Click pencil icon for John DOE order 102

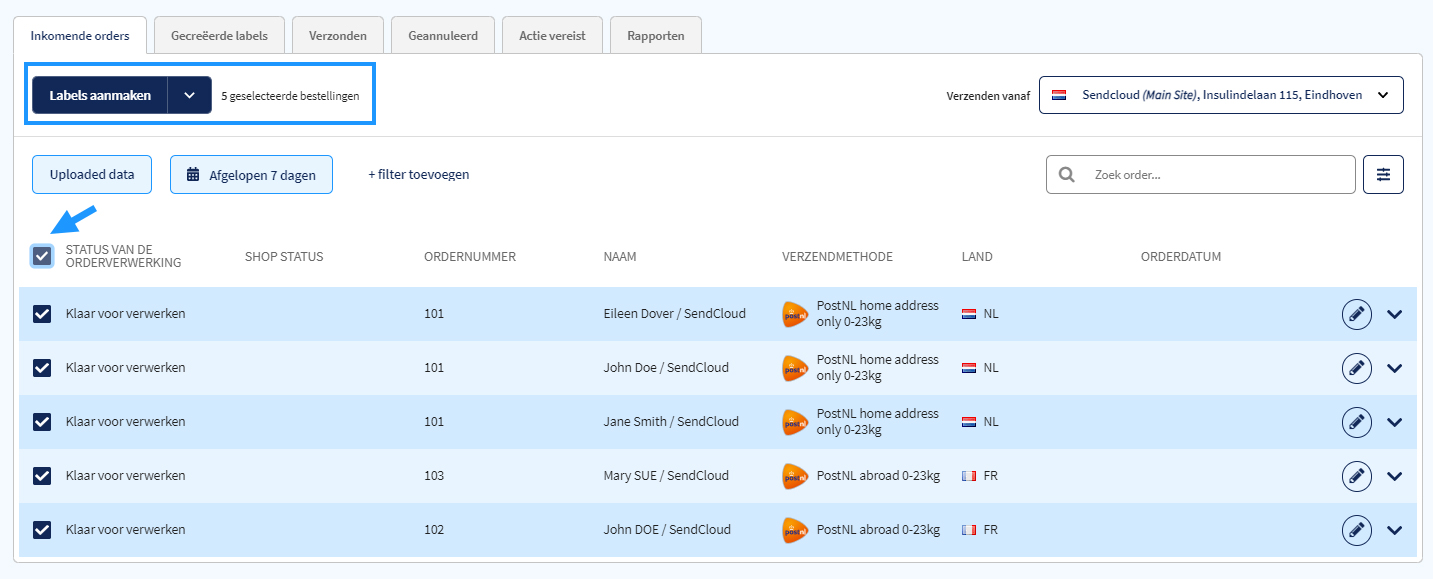tap(1356, 530)
